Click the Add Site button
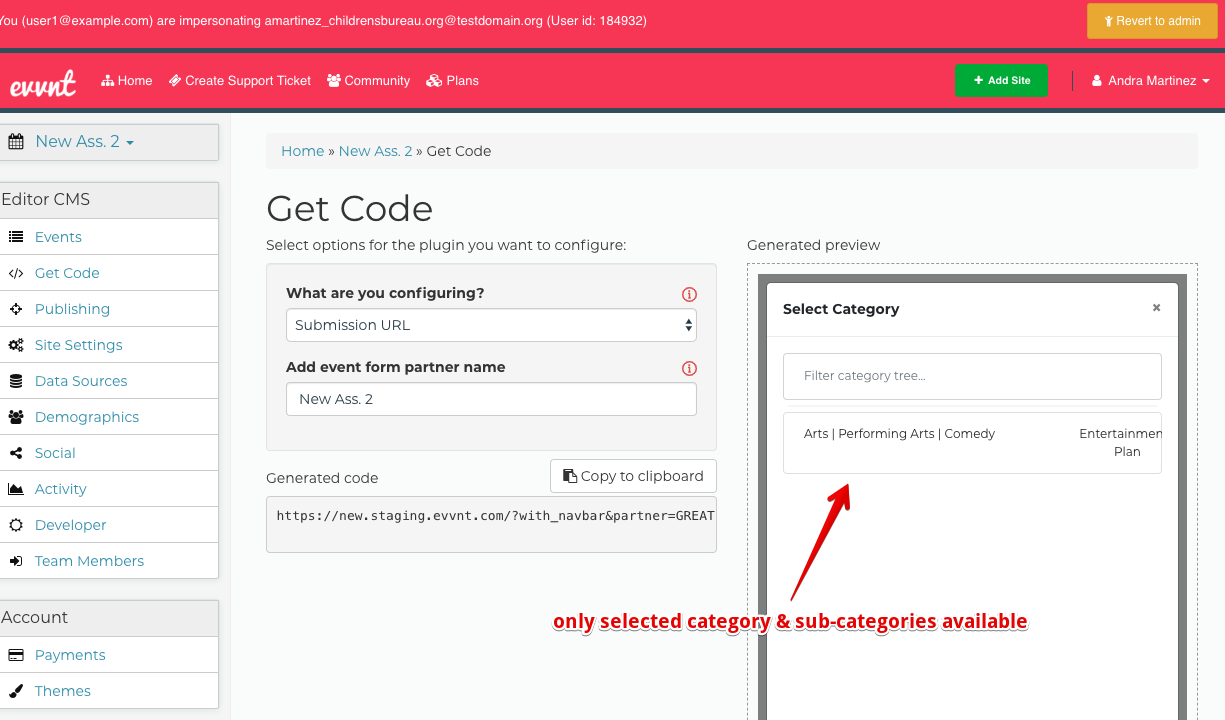Screen dimensions: 1225x720 click(x=1001, y=81)
